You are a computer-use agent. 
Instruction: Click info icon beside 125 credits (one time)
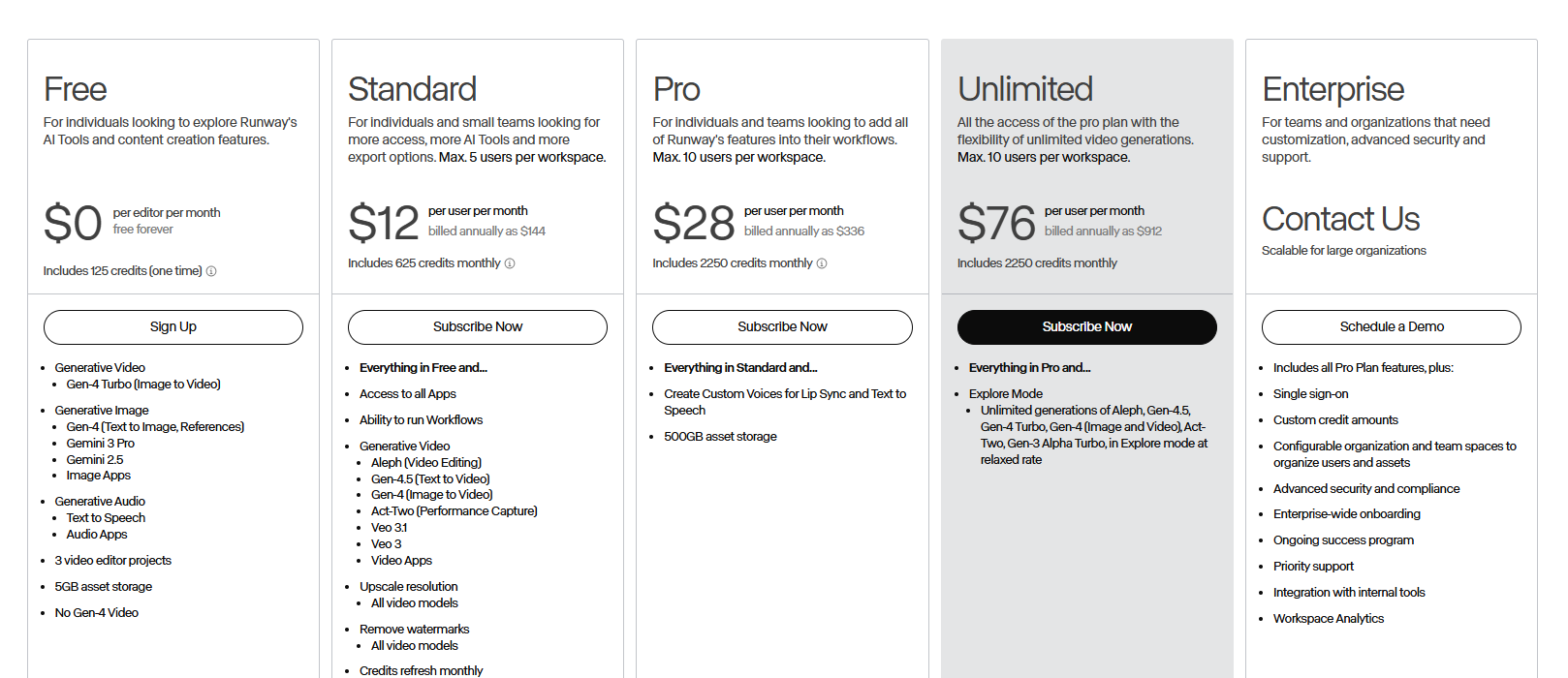[x=211, y=271]
